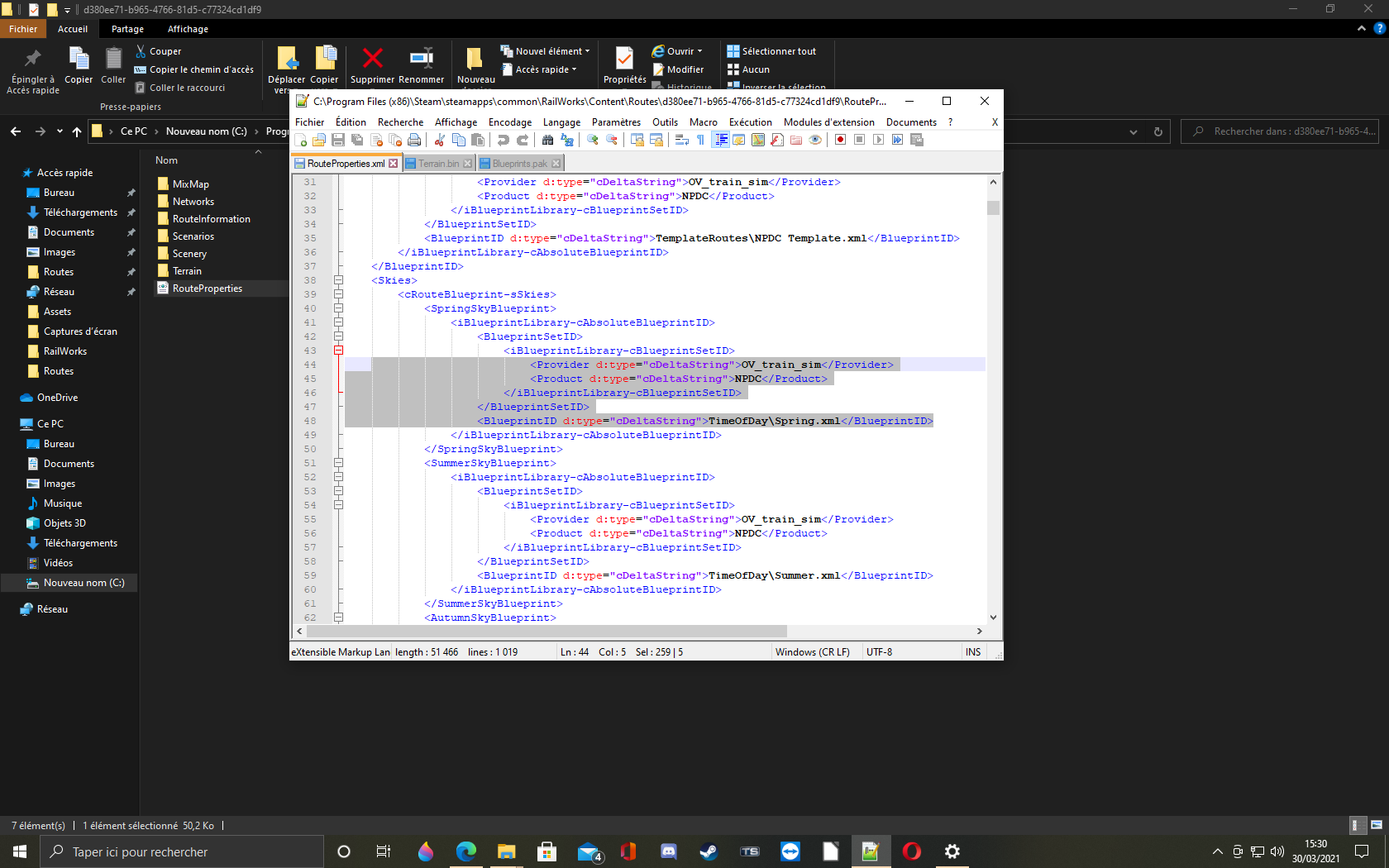Open the Encodage menu
This screenshot has height=868, width=1389.
click(x=510, y=122)
